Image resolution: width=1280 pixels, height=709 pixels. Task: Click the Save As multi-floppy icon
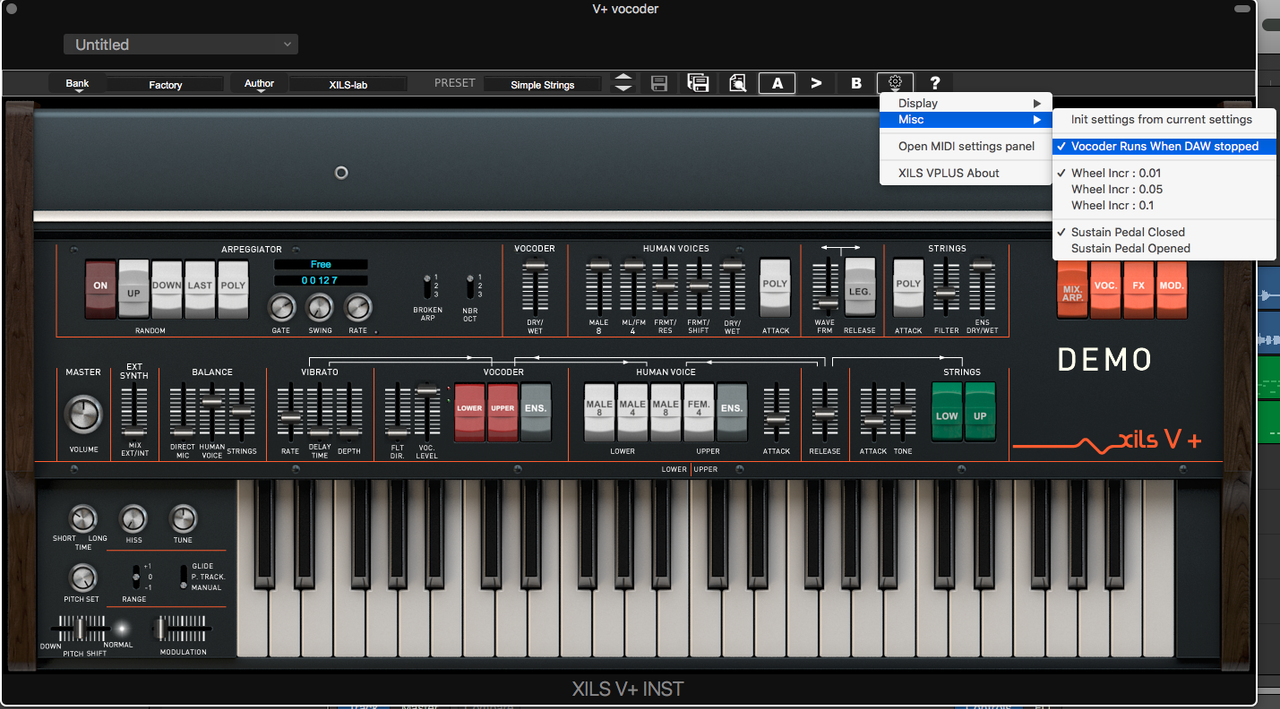[698, 84]
